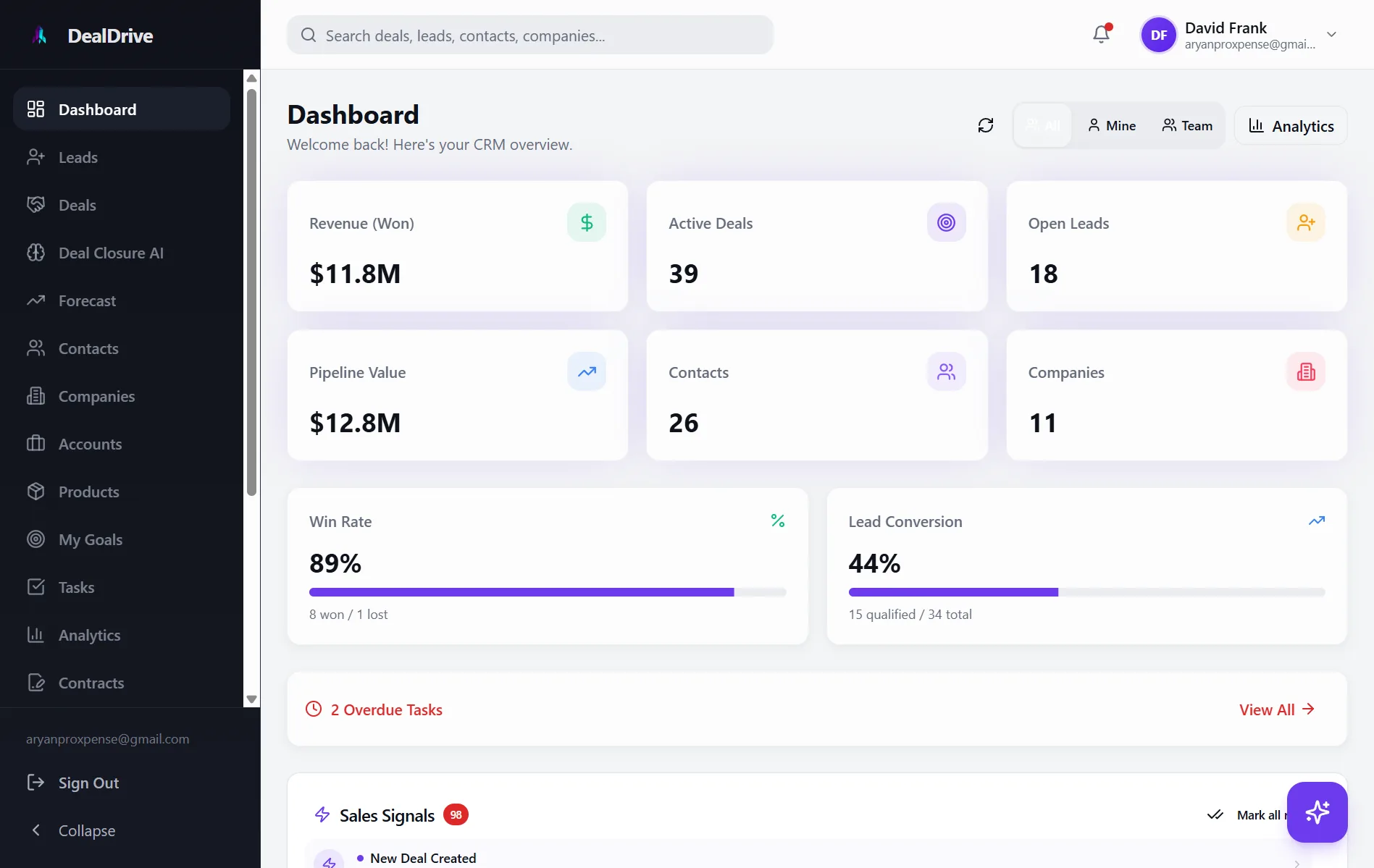The width and height of the screenshot is (1374, 868).
Task: Switch to the Mine filter
Action: pos(1111,125)
